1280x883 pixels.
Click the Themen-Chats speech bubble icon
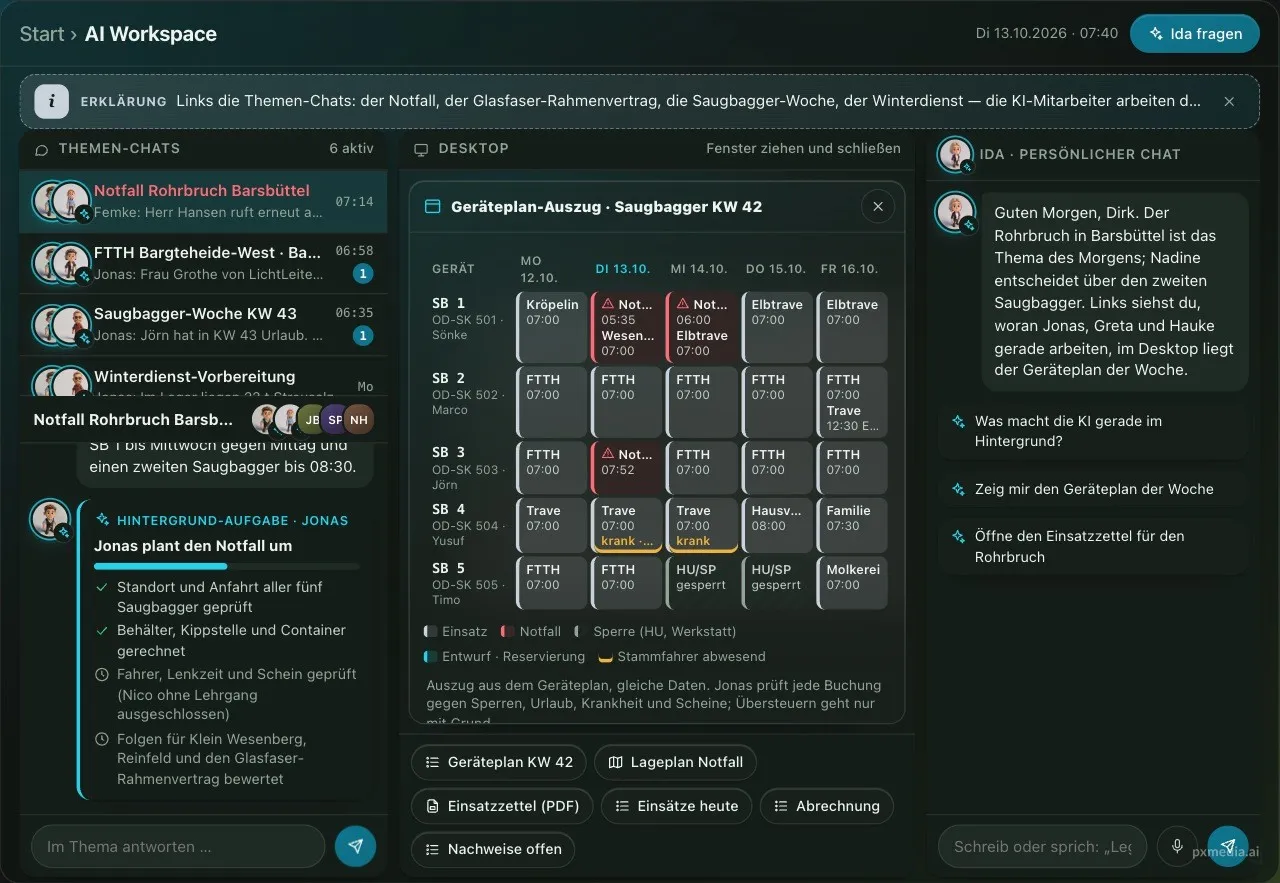(x=42, y=149)
